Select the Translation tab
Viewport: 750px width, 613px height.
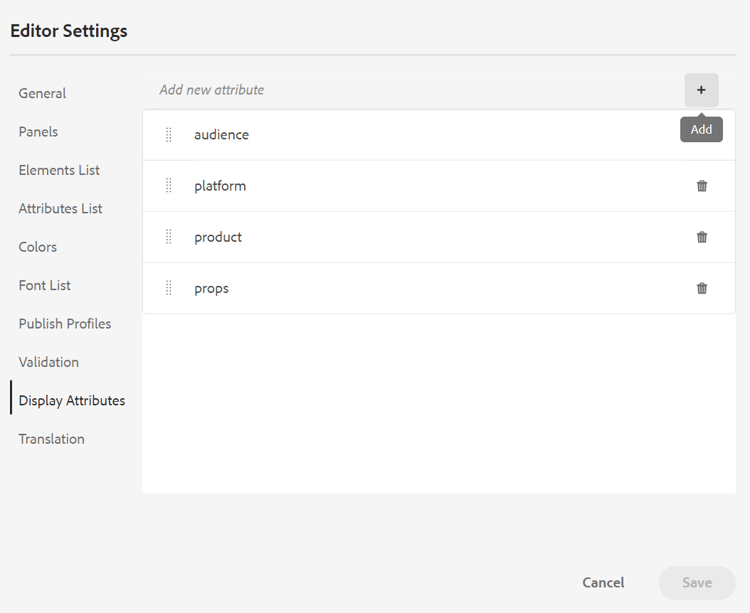coord(51,439)
